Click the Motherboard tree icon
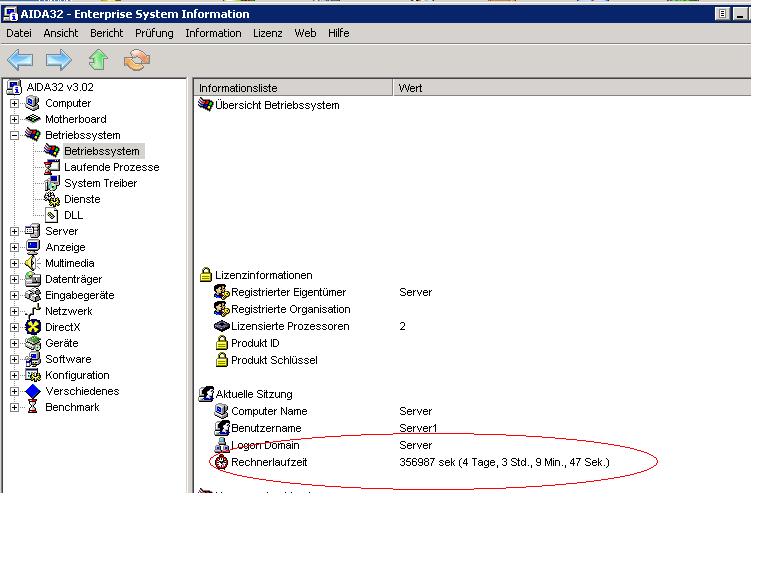This screenshot has width=768, height=576. pyautogui.click(x=33, y=119)
